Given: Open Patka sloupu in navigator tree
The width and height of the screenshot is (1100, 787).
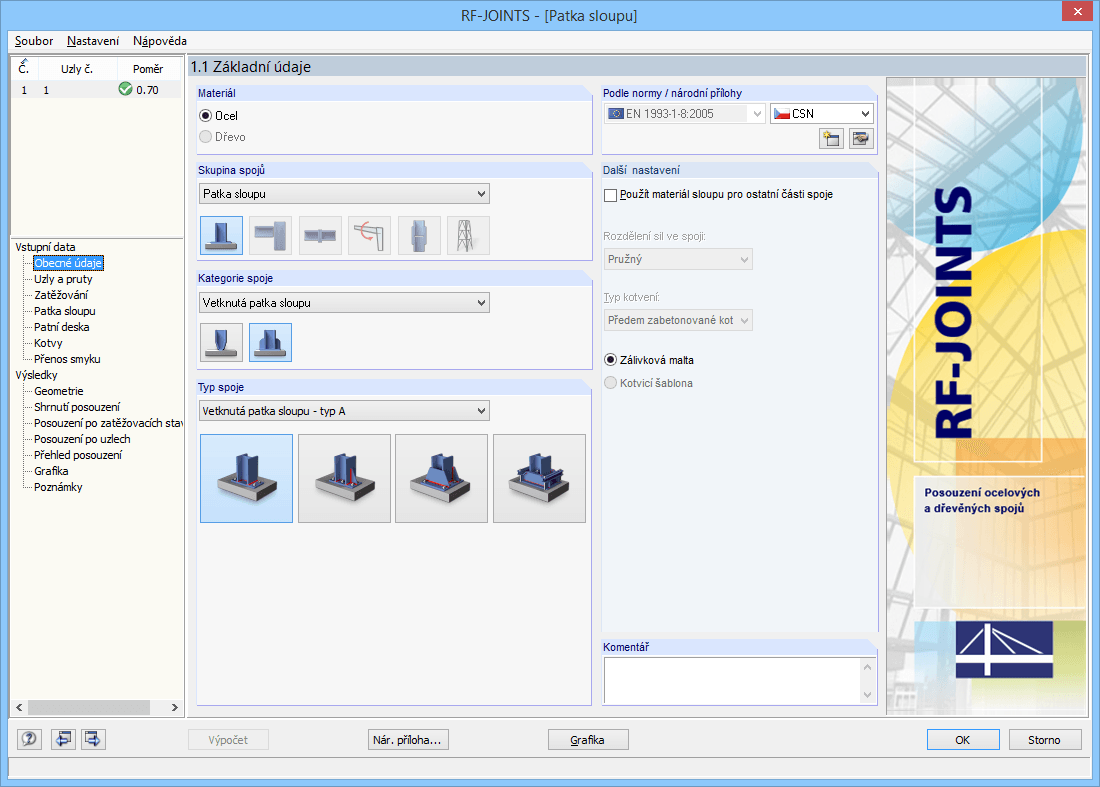Looking at the screenshot, I should click(x=65, y=311).
